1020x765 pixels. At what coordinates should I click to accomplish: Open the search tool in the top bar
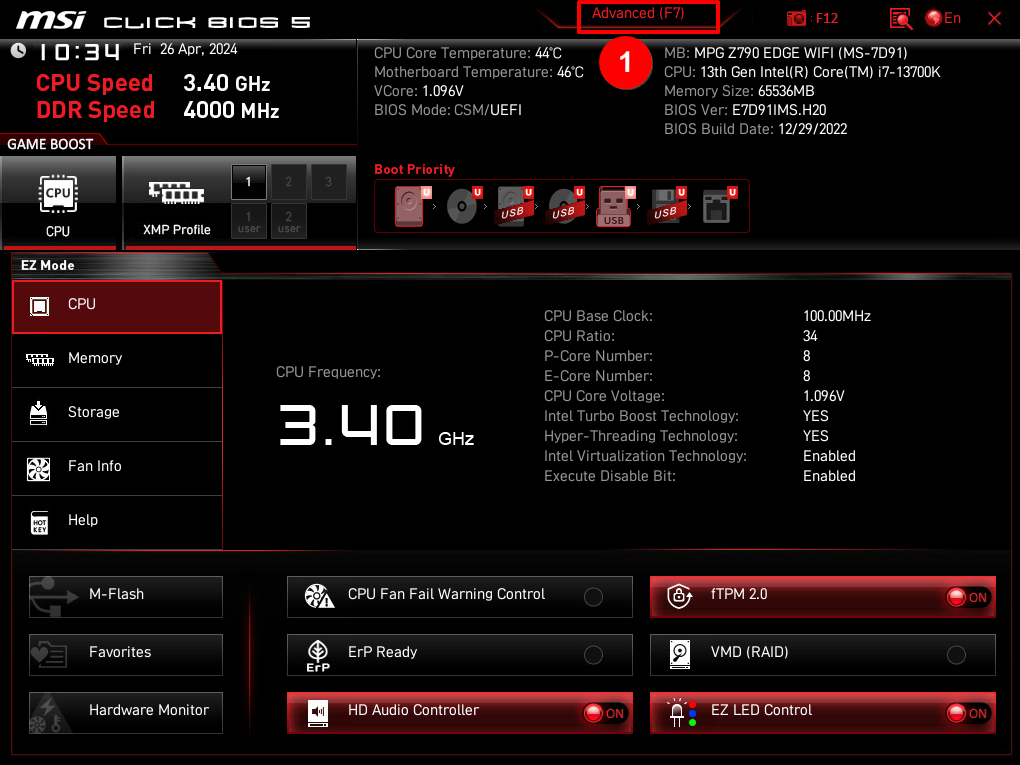coord(900,18)
